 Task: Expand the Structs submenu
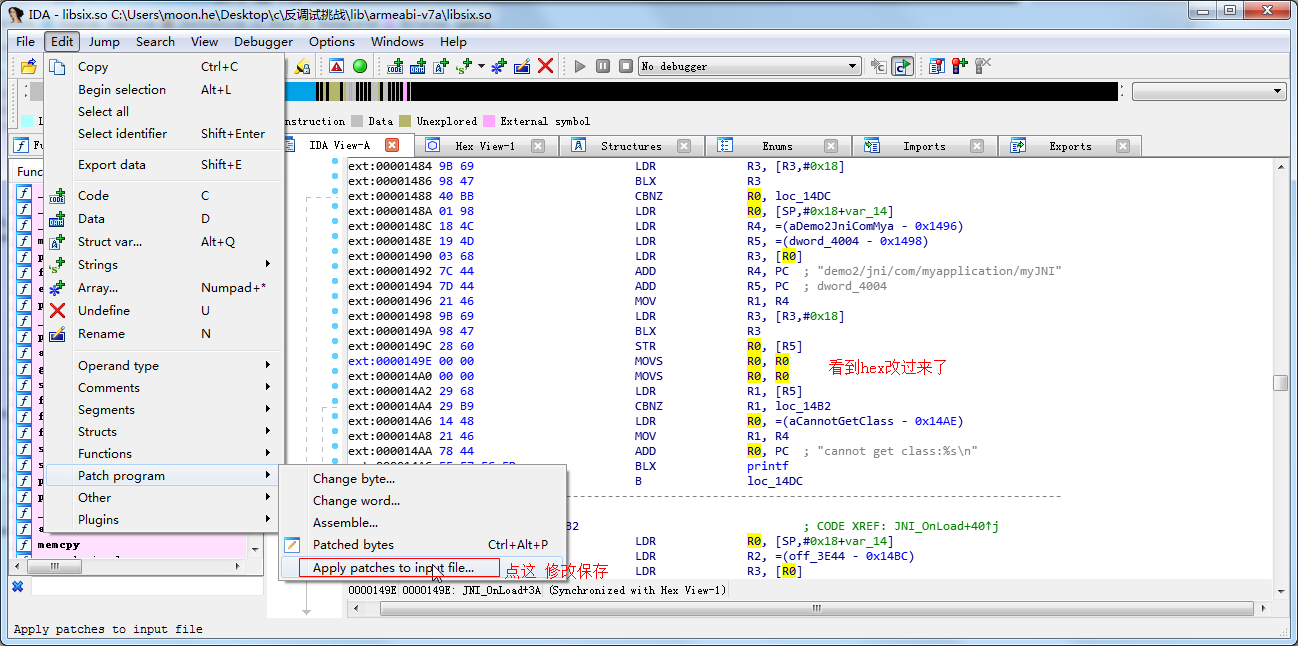(x=164, y=431)
